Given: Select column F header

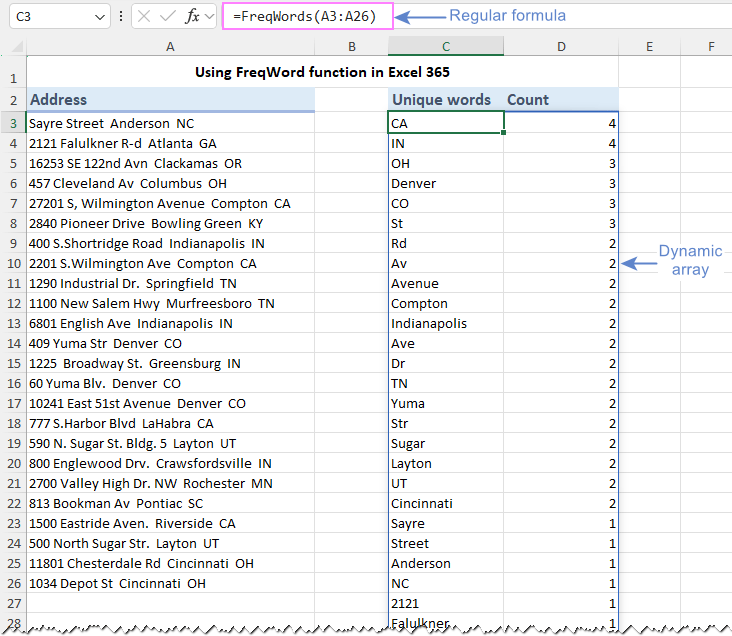Looking at the screenshot, I should pos(711,46).
